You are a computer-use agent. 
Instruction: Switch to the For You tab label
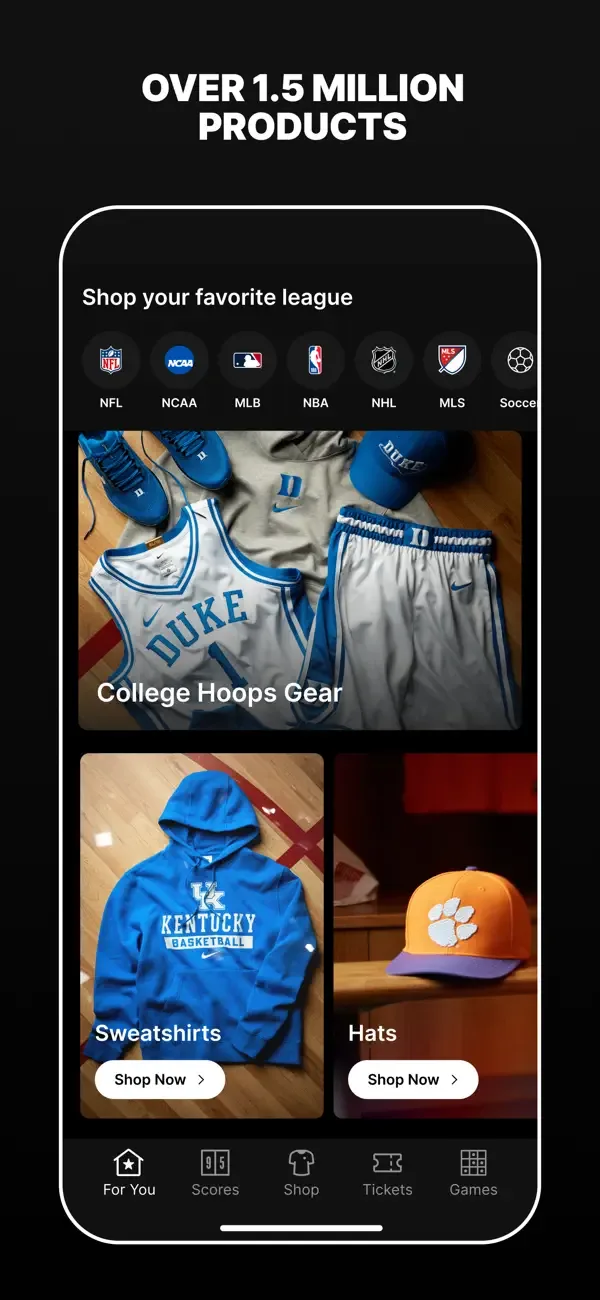129,1190
